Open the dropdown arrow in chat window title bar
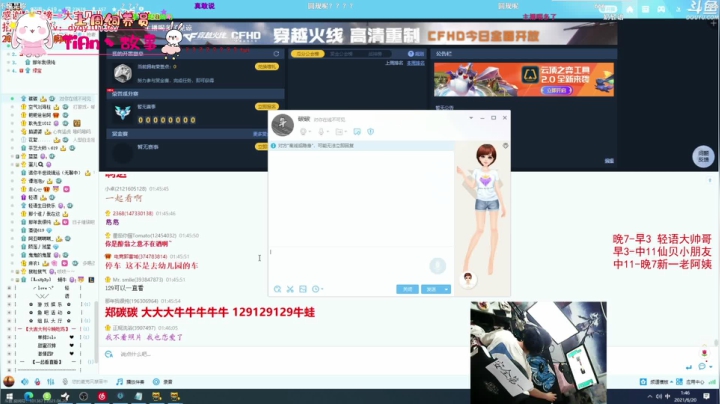Screen dimensions: 720x404 click(471, 118)
